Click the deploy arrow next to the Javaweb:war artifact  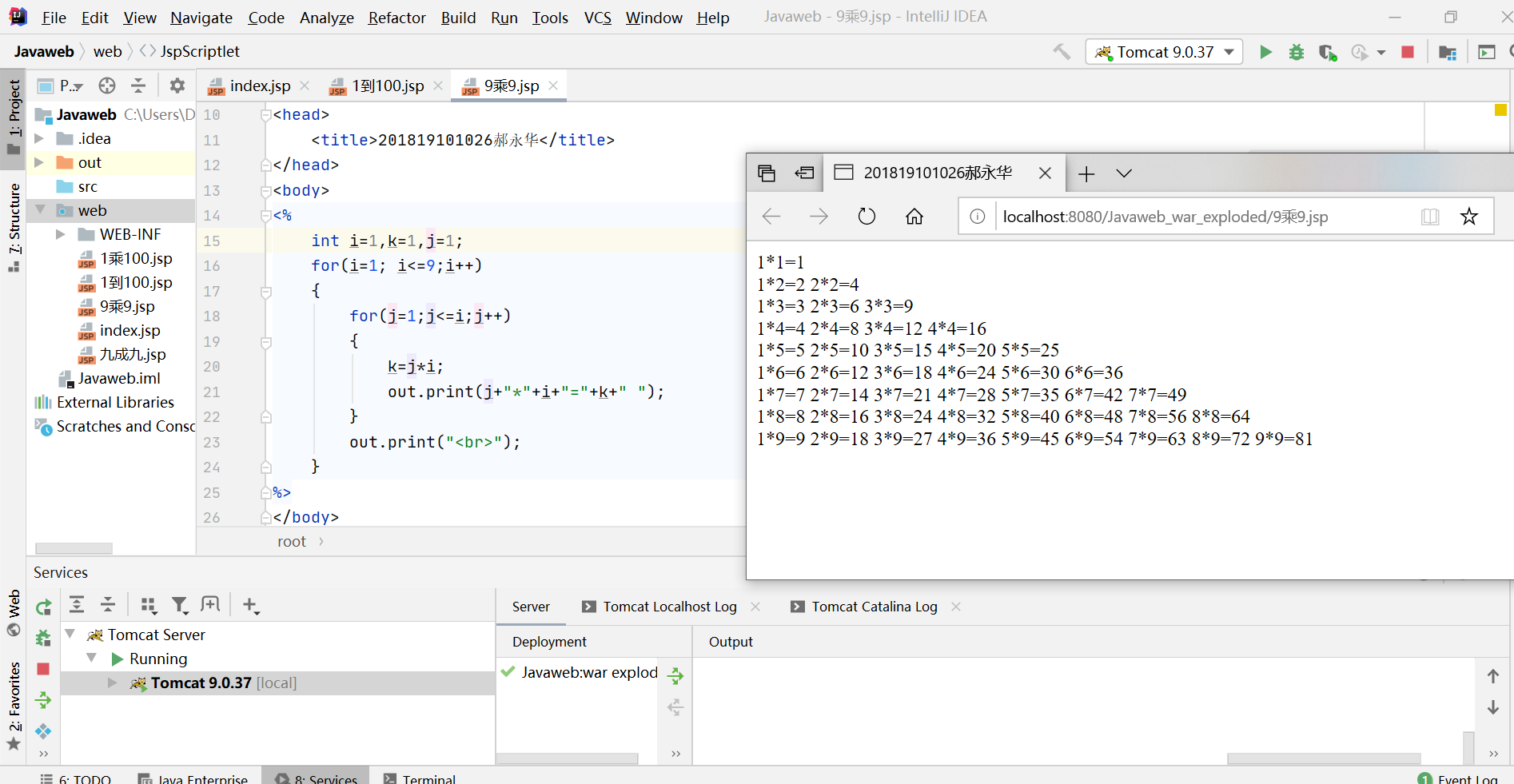(675, 676)
